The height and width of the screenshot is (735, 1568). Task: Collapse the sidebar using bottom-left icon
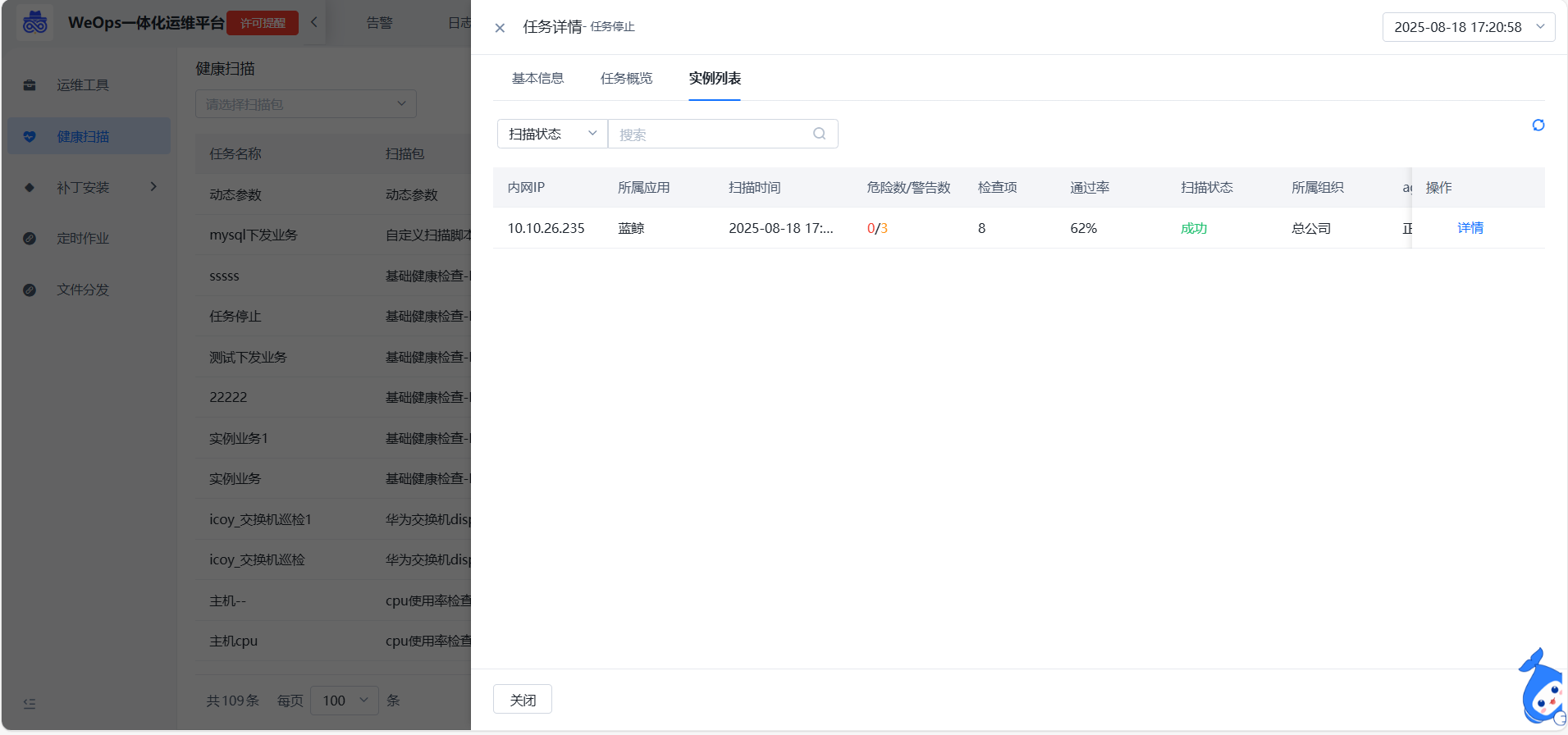point(30,703)
